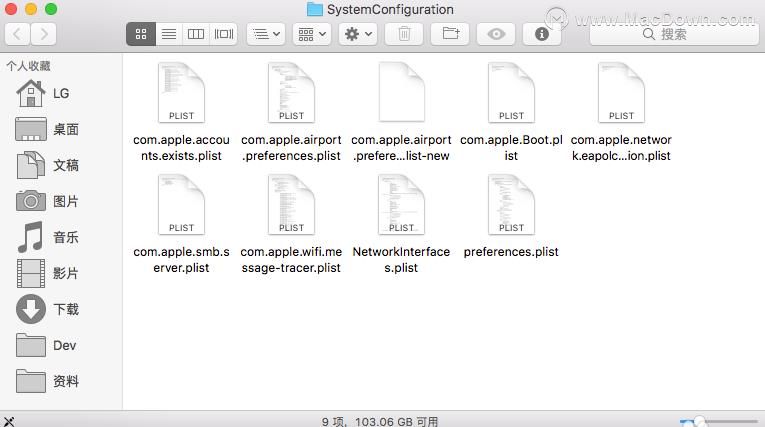Image resolution: width=765 pixels, height=427 pixels.
Task: Open 下载 downloads in sidebar
Action: point(47,309)
